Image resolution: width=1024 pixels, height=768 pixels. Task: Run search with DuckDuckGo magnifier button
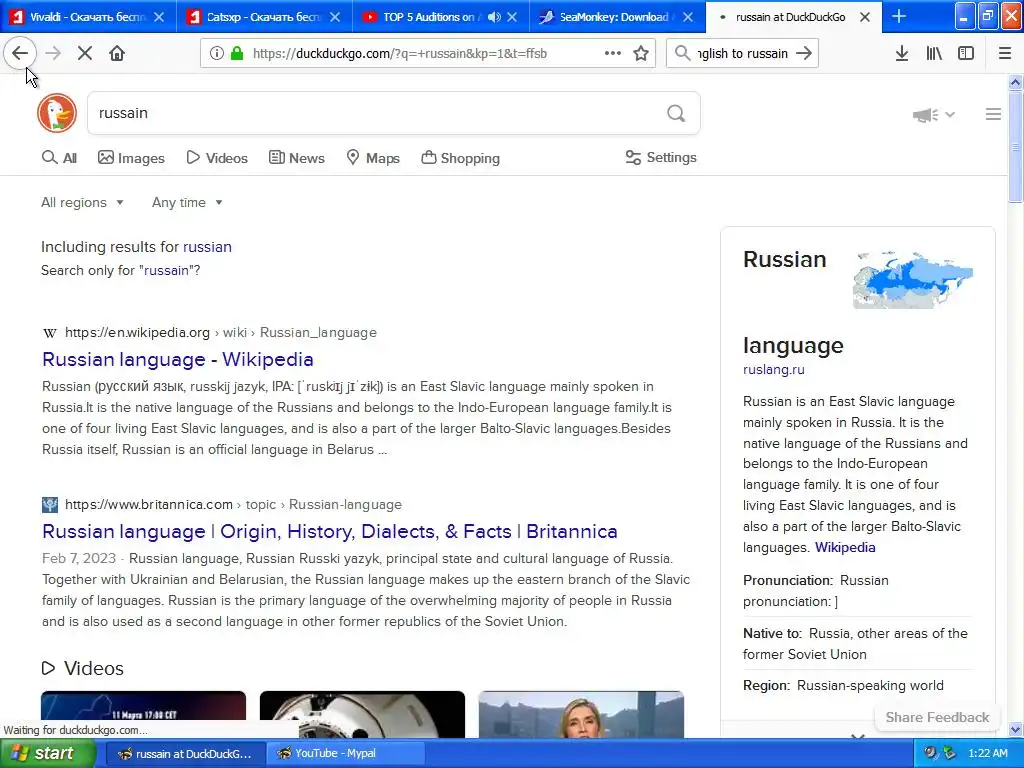coord(676,113)
